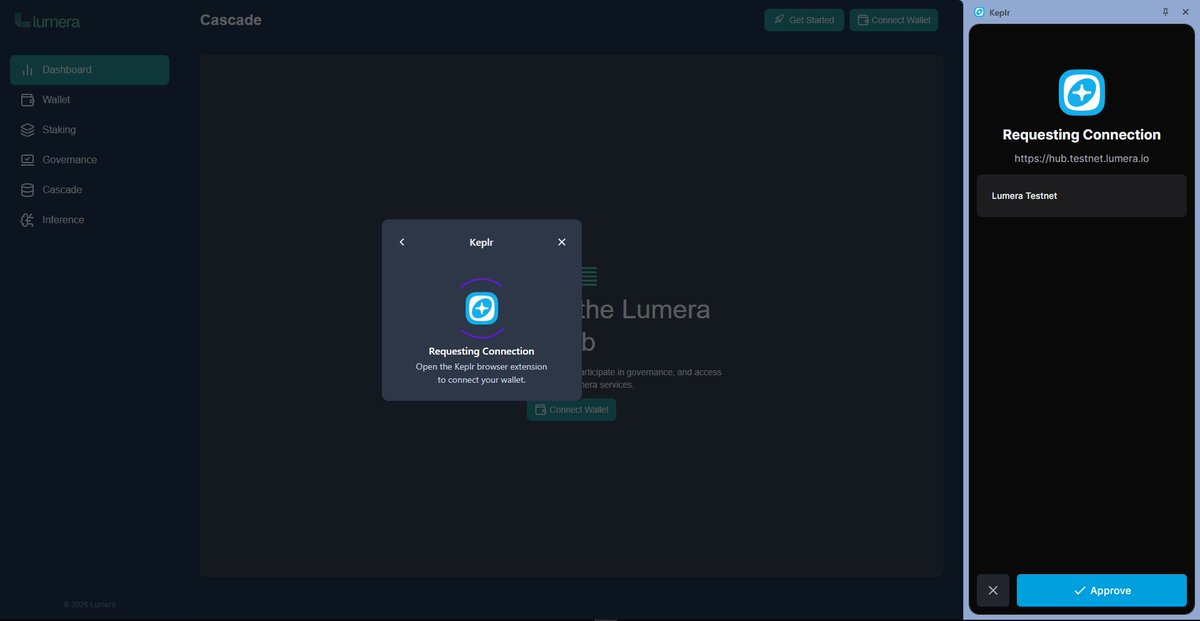Go to Staking section
The image size is (1200, 621).
[x=89, y=130]
